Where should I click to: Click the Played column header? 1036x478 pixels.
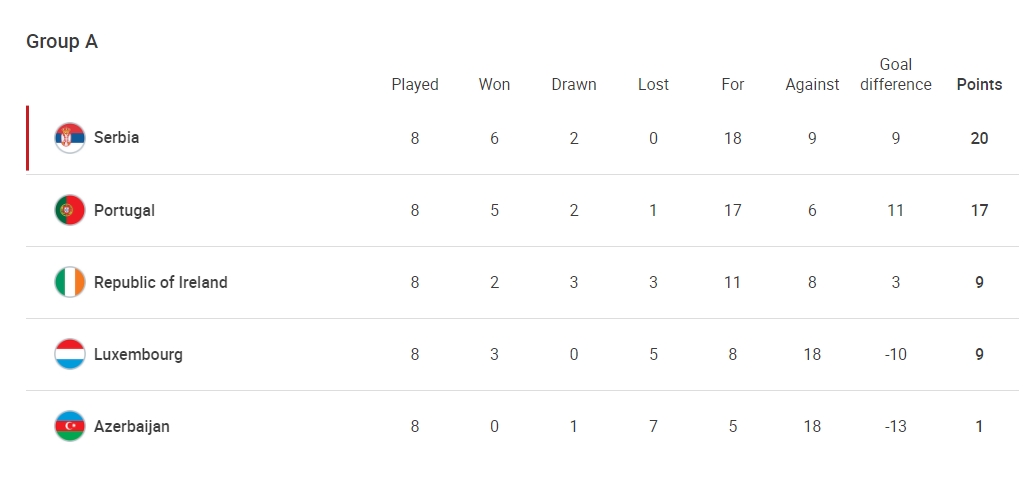(415, 85)
